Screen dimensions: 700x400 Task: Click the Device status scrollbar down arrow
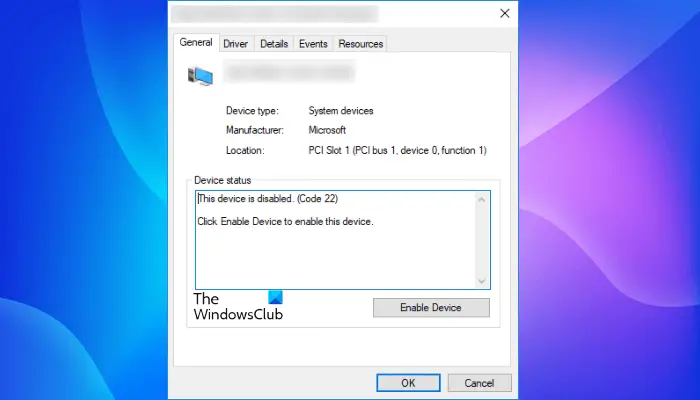(482, 281)
